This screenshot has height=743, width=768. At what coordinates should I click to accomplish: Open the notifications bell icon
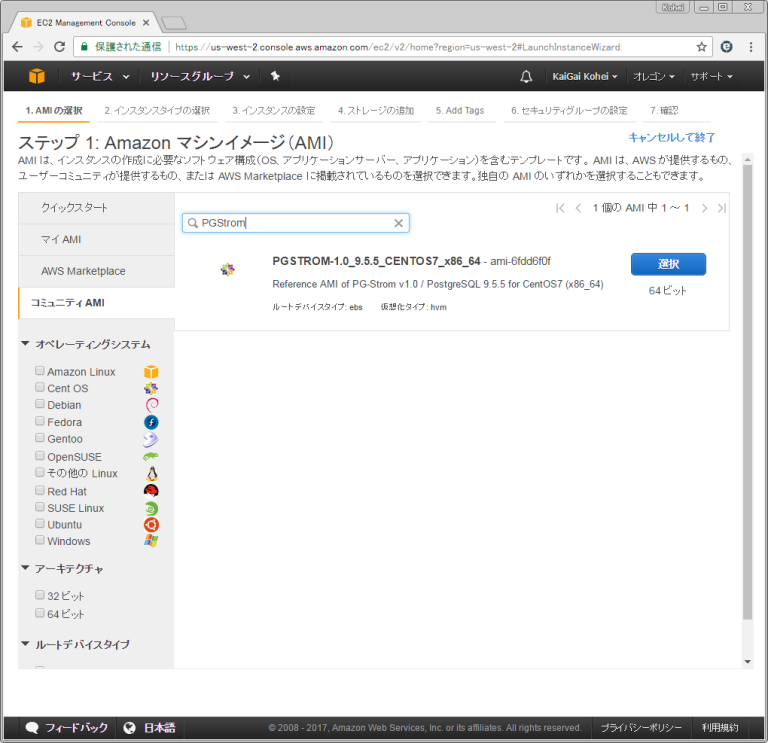(x=526, y=76)
